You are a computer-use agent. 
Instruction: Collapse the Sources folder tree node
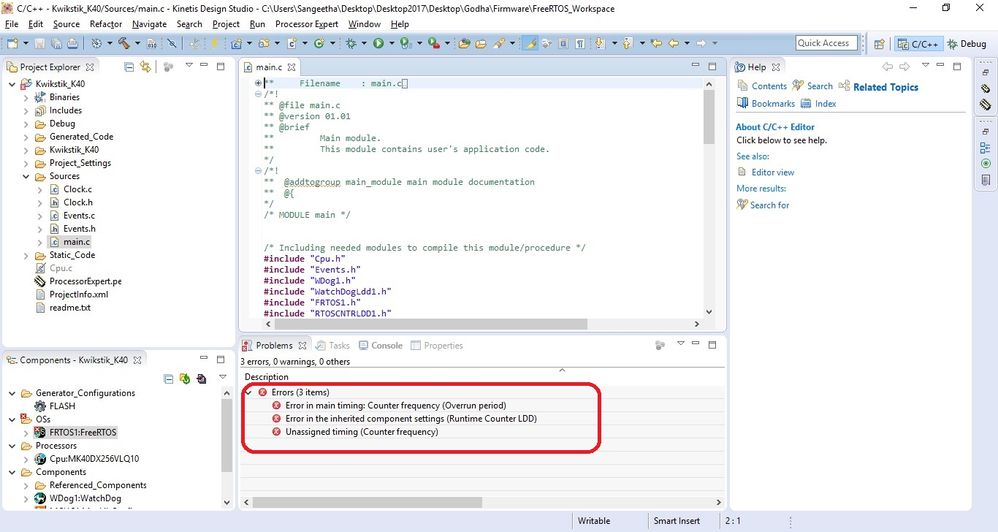(26, 176)
